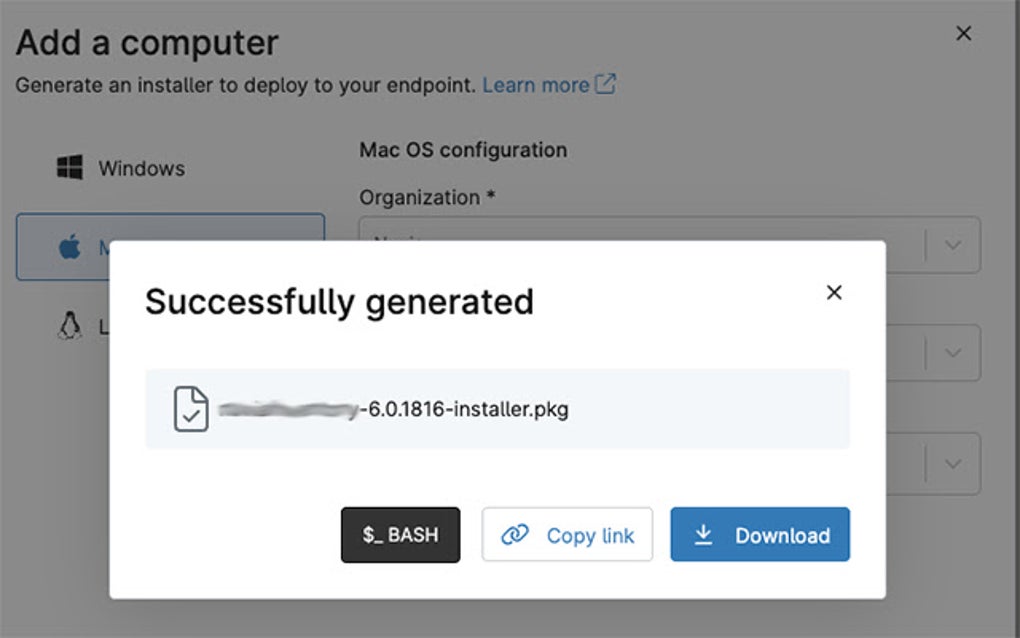
Task: Click the chain link icon in Copy link
Action: click(x=515, y=535)
